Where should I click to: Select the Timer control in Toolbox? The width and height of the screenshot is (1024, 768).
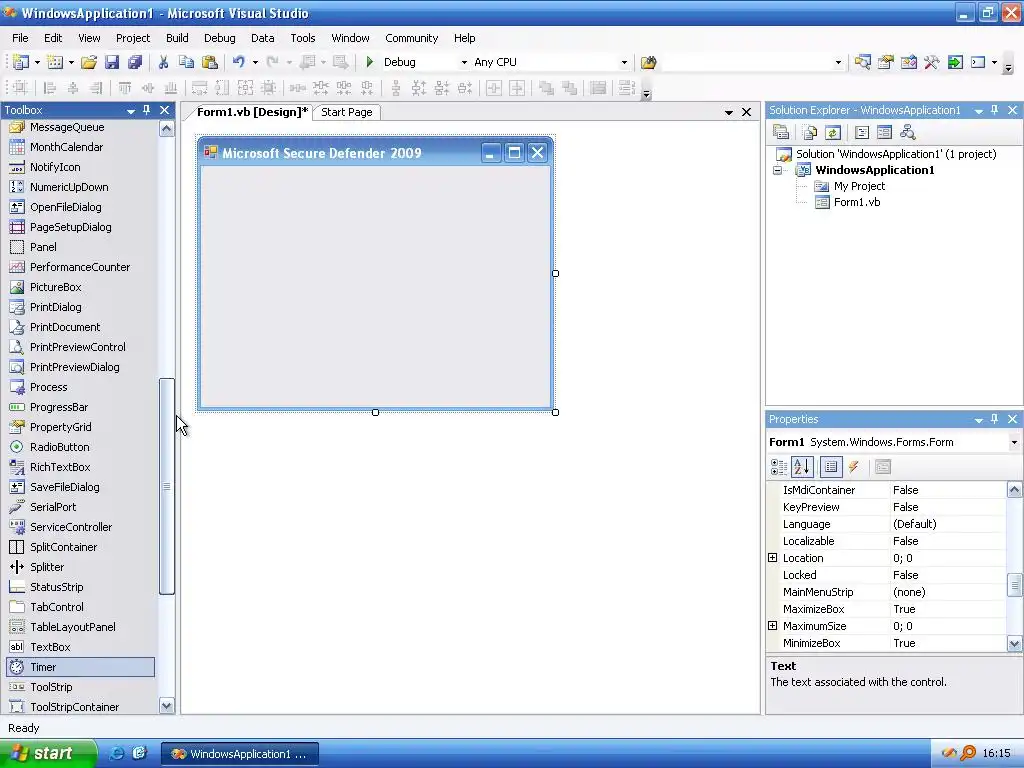point(80,667)
